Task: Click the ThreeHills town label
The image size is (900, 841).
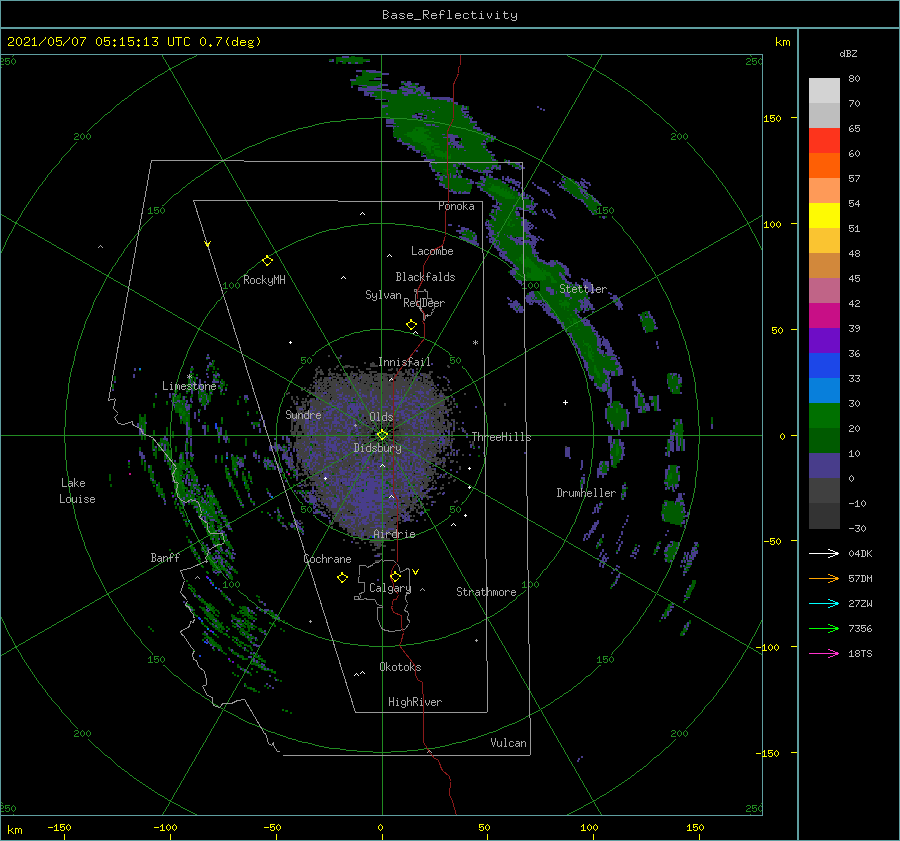Action: point(501,437)
